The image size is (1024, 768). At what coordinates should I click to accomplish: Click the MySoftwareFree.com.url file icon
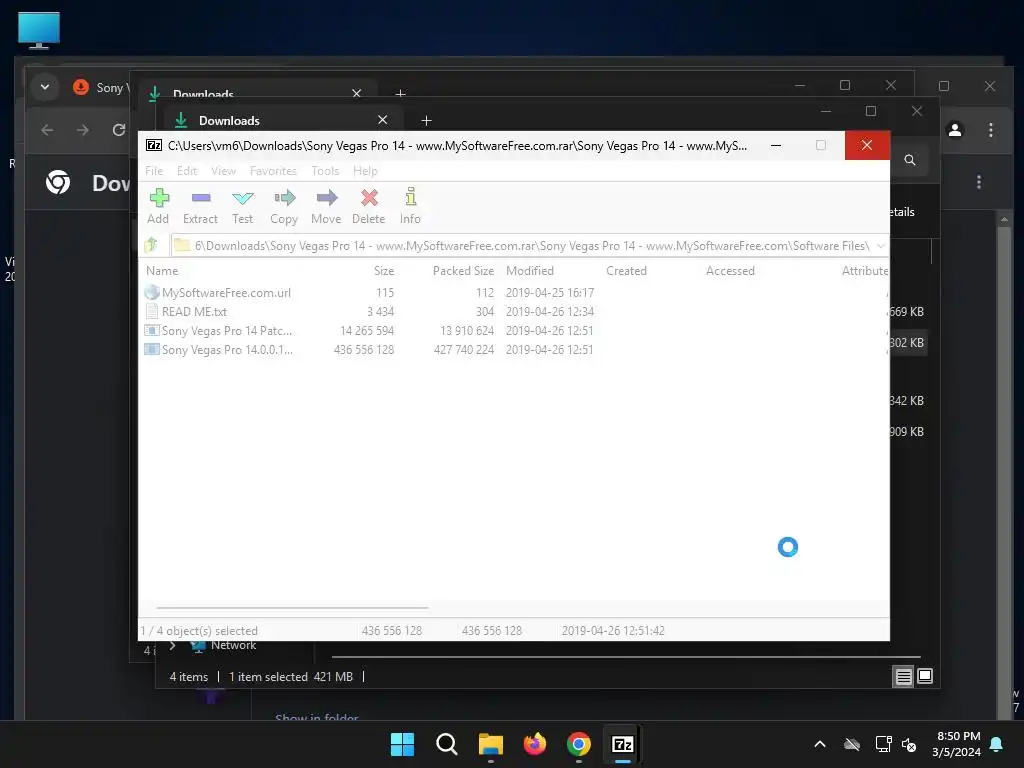click(152, 292)
